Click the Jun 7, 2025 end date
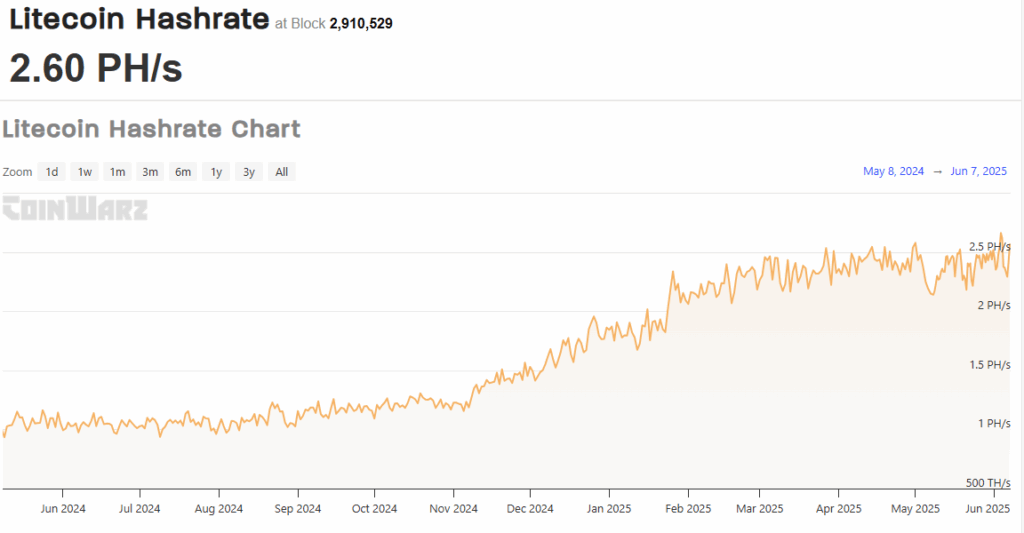 pyautogui.click(x=979, y=172)
